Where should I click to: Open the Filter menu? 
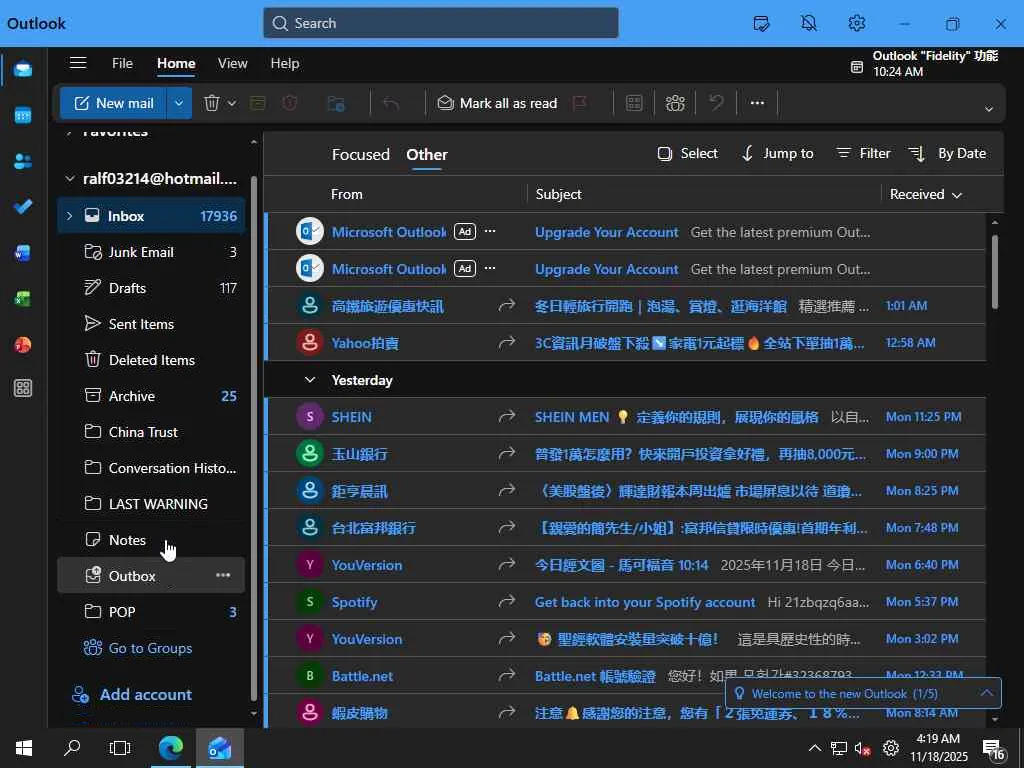click(863, 153)
